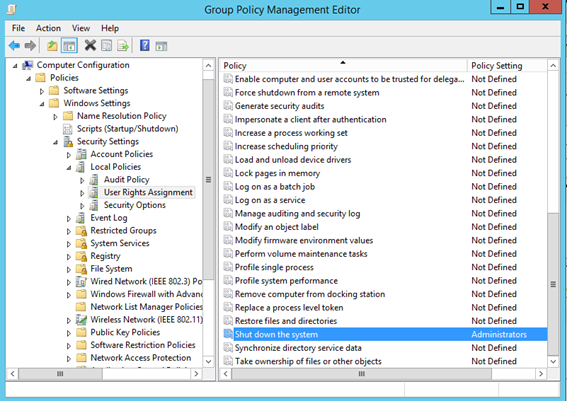Open the File menu
This screenshot has height=401, width=567.
18,28
